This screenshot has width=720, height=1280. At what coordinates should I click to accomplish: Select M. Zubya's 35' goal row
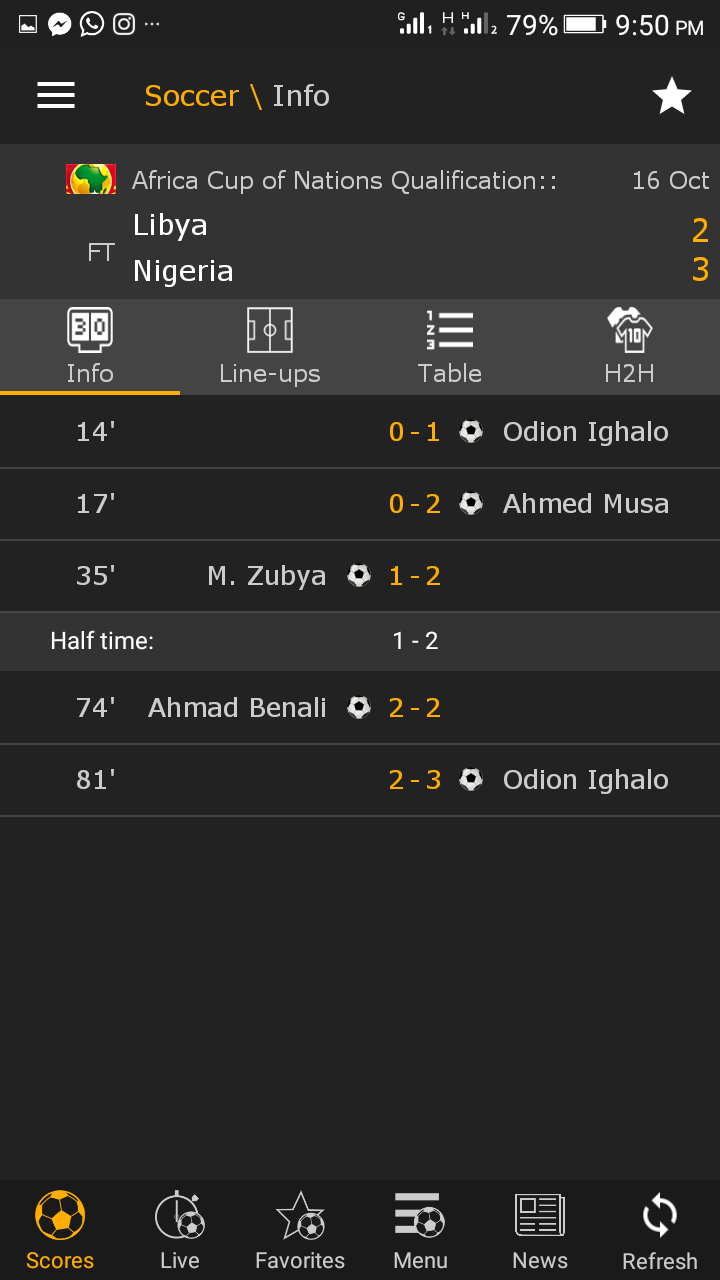pyautogui.click(x=360, y=576)
